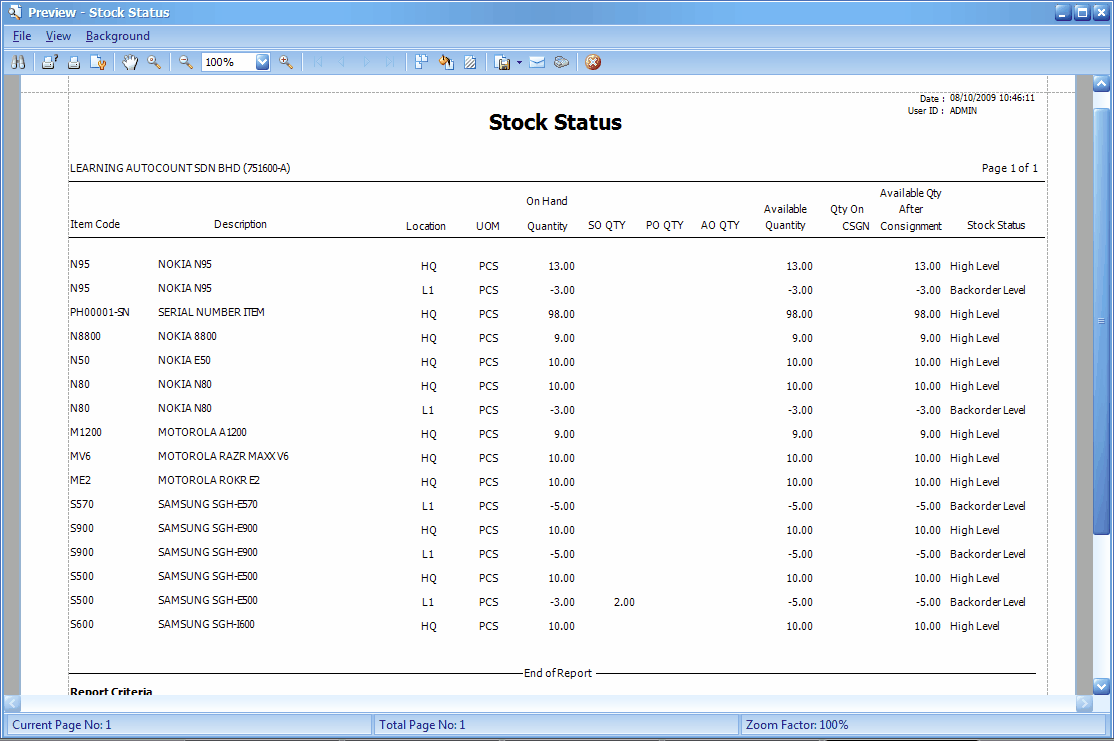The width and height of the screenshot is (1114, 741).
Task: Click the PO QTY column header
Action: (664, 226)
